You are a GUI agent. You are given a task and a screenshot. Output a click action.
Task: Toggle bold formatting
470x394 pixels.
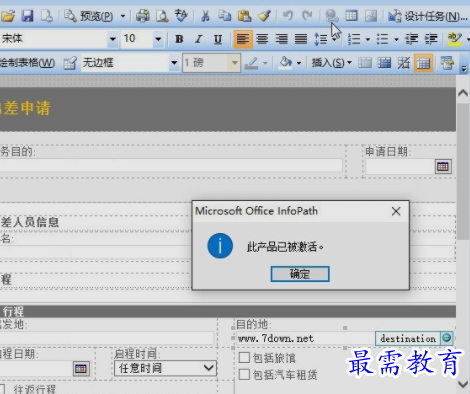coord(179,39)
